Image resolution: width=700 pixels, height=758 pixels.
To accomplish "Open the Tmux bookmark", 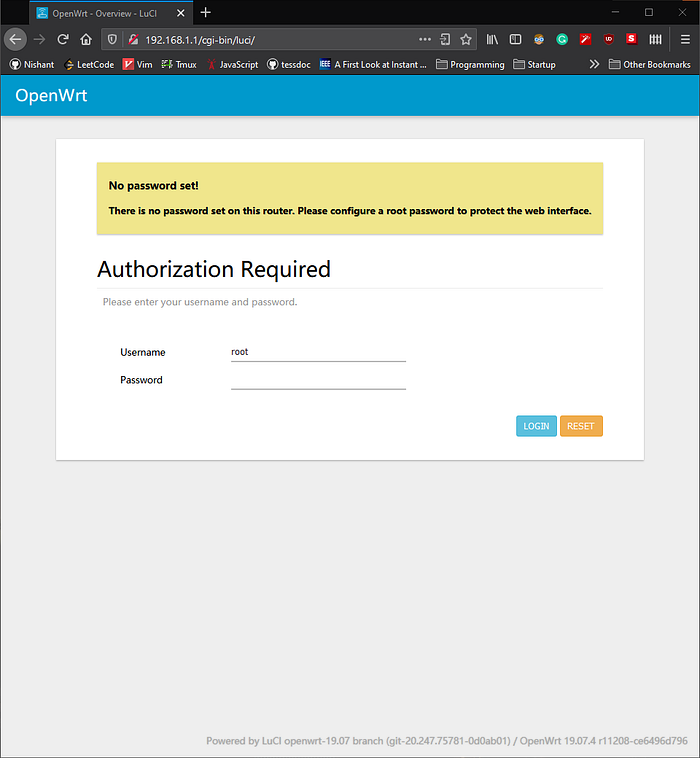I will [x=179, y=64].
